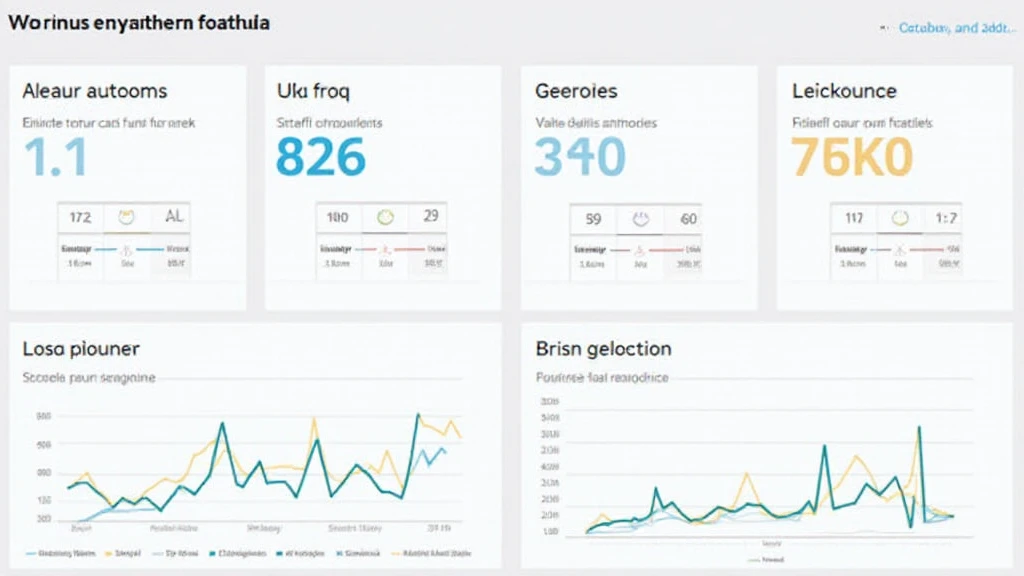The height and width of the screenshot is (576, 1024).
Task: Select the 826 value in Uki froq card
Action: (x=320, y=156)
